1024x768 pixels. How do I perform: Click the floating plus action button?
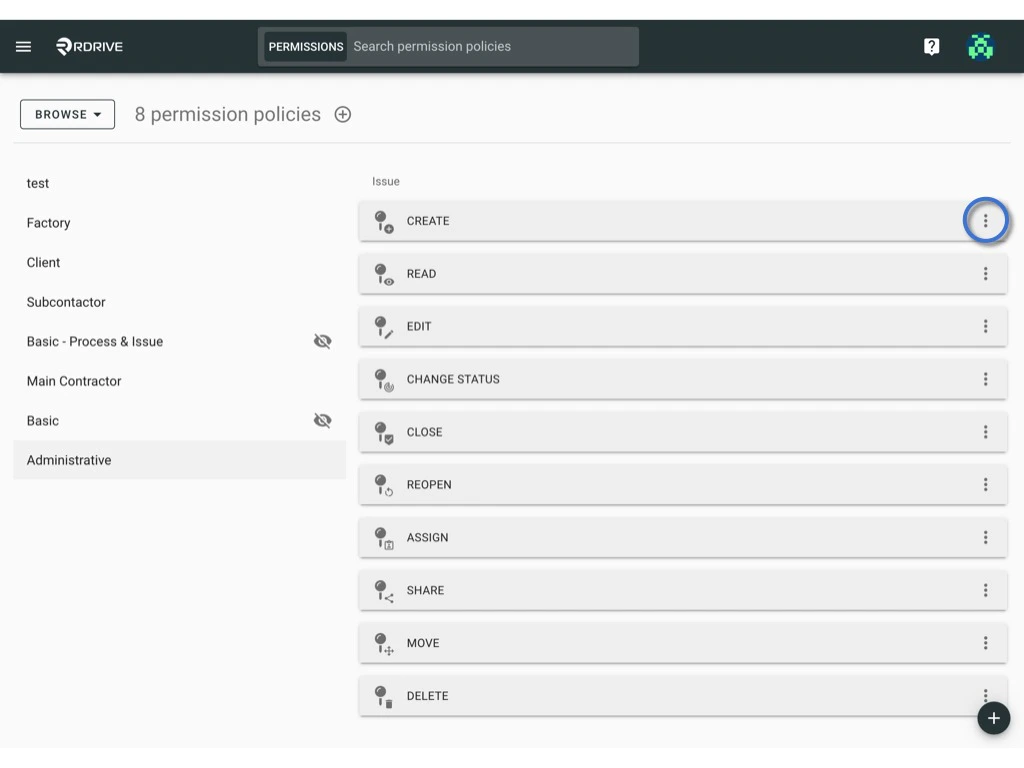pos(993,718)
